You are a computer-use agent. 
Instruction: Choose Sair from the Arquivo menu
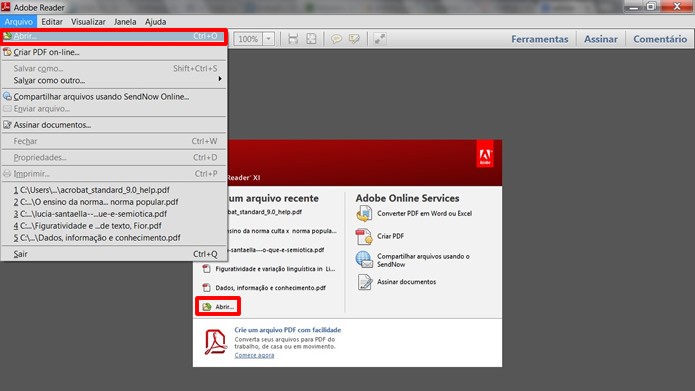click(x=114, y=254)
